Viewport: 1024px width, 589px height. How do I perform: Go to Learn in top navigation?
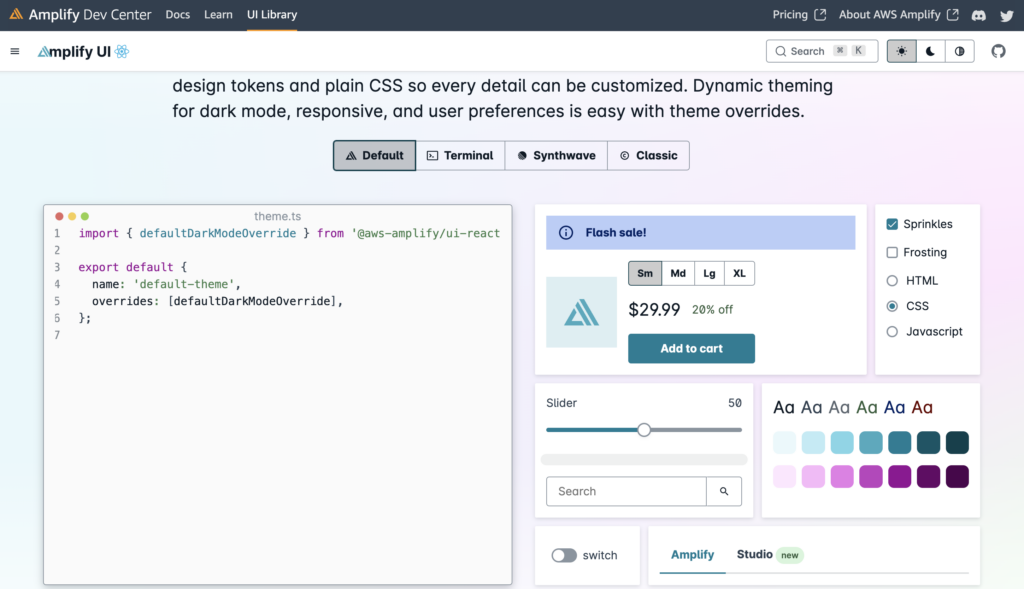218,14
